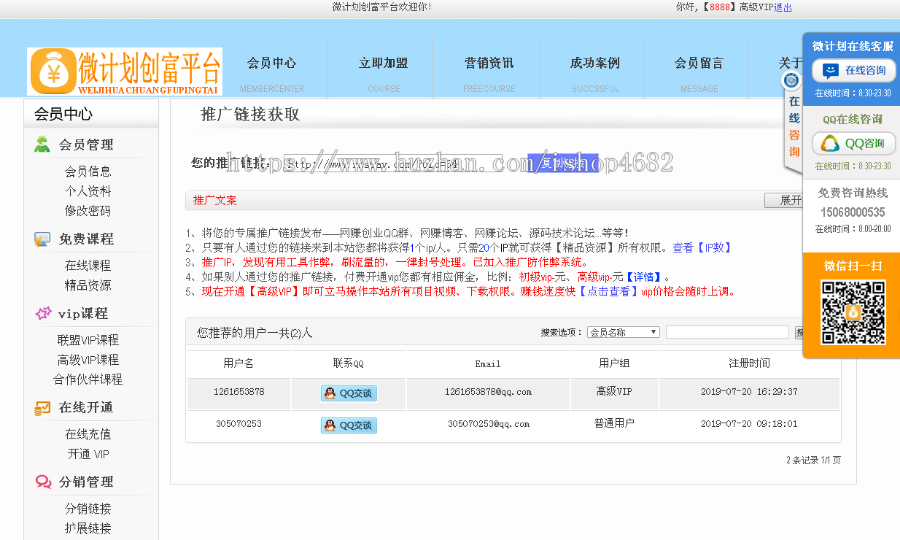Click email 1261653878@qq.com

(488, 392)
